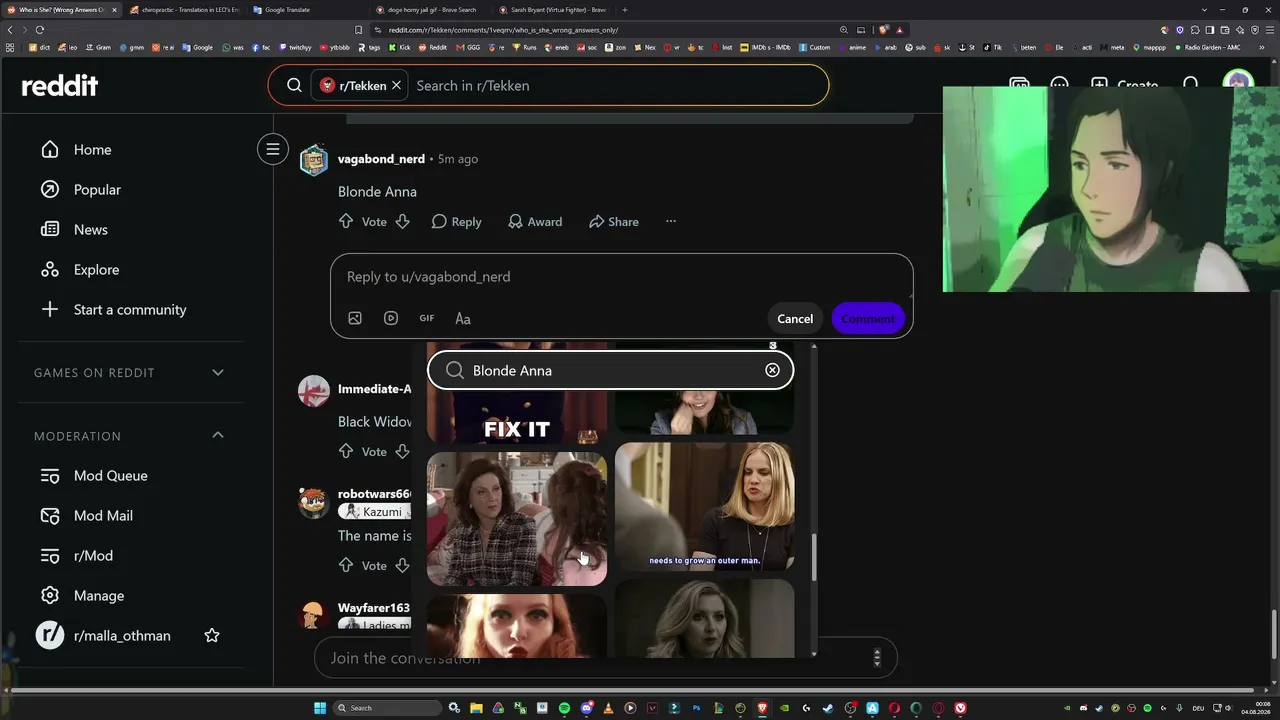Click the Reply to u/vagabond_nerd text box
The height and width of the screenshot is (720, 1280).
click(621, 277)
